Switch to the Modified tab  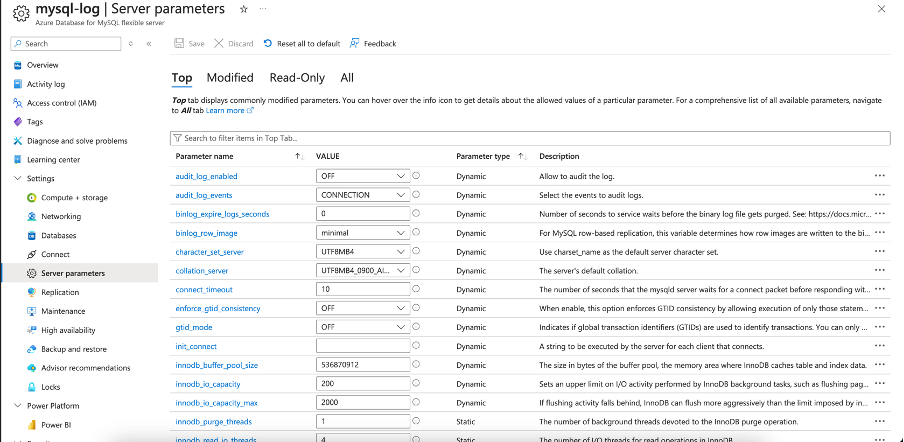click(230, 77)
